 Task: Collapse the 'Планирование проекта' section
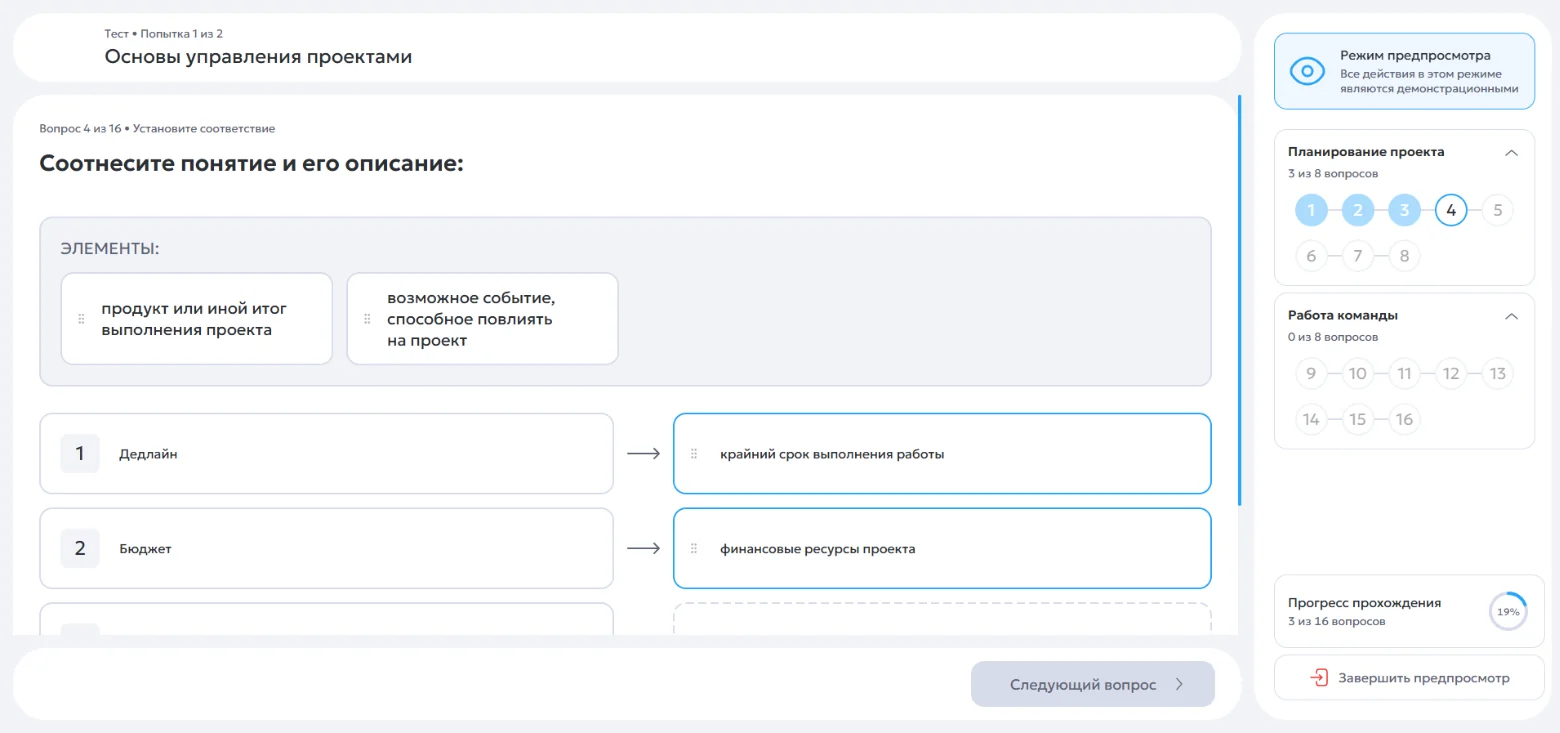click(1512, 153)
